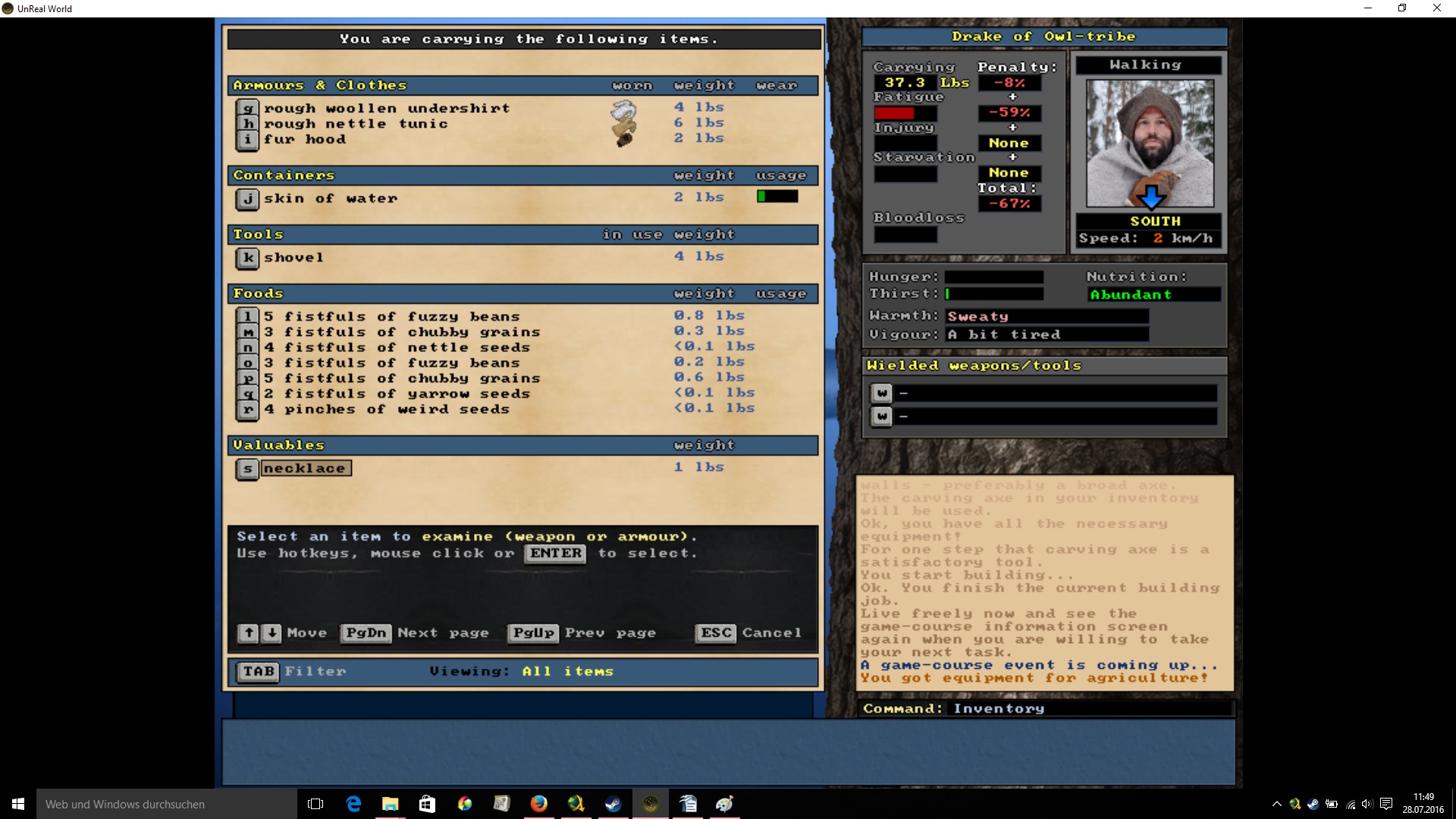Click the -67% total penalty value
Image resolution: width=1456 pixels, height=819 pixels.
(1009, 203)
